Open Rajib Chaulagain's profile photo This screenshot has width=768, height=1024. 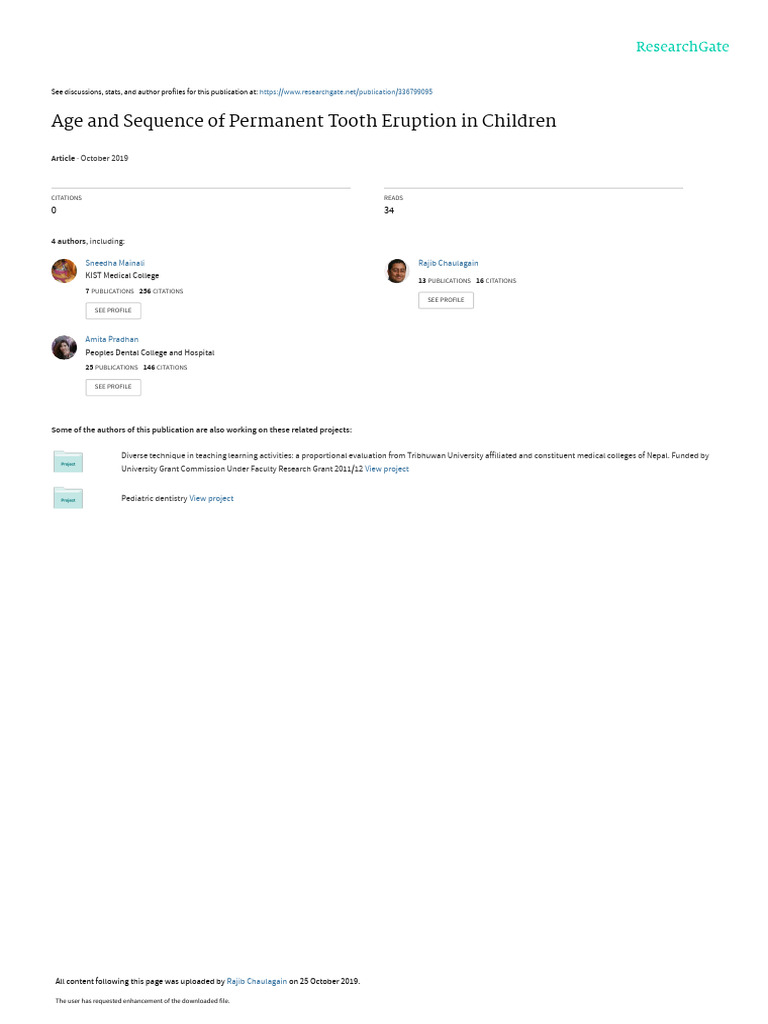tap(397, 270)
